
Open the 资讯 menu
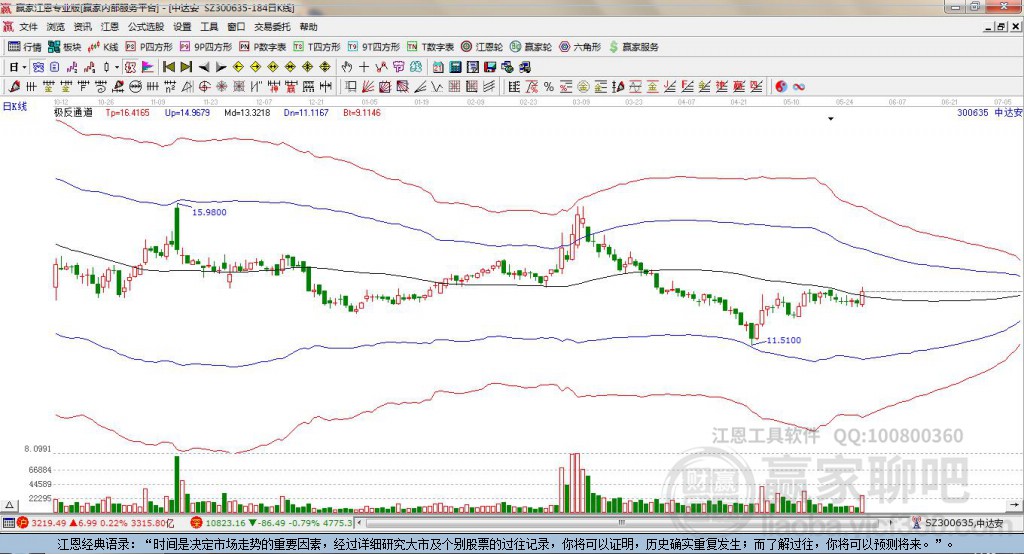82,27
